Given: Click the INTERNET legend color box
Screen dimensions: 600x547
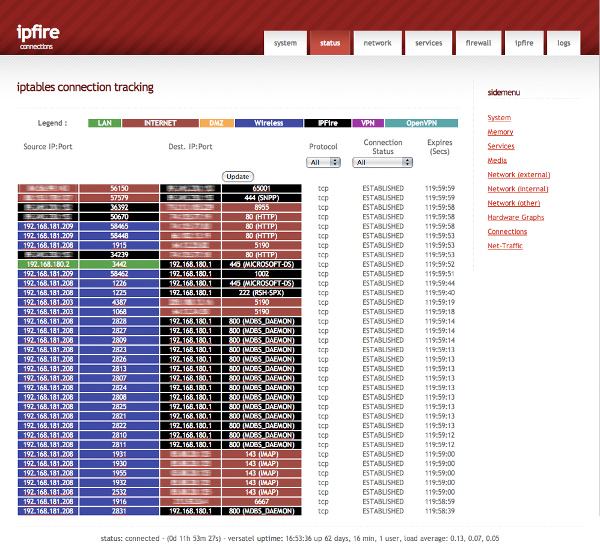Looking at the screenshot, I should (161, 123).
